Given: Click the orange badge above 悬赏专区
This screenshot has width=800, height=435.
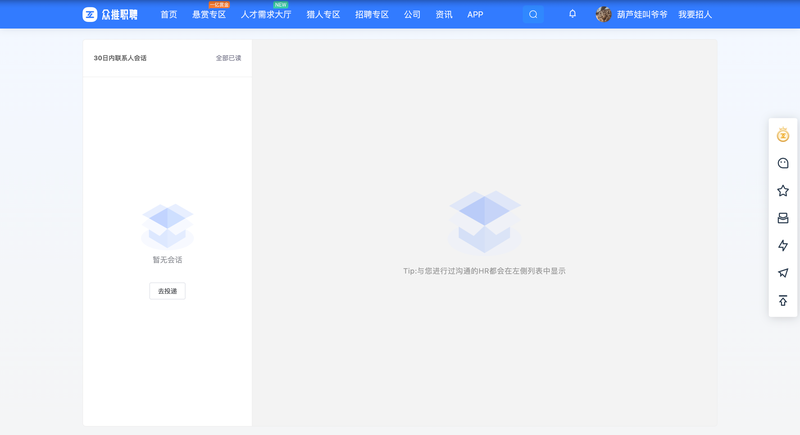Looking at the screenshot, I should coord(219,5).
